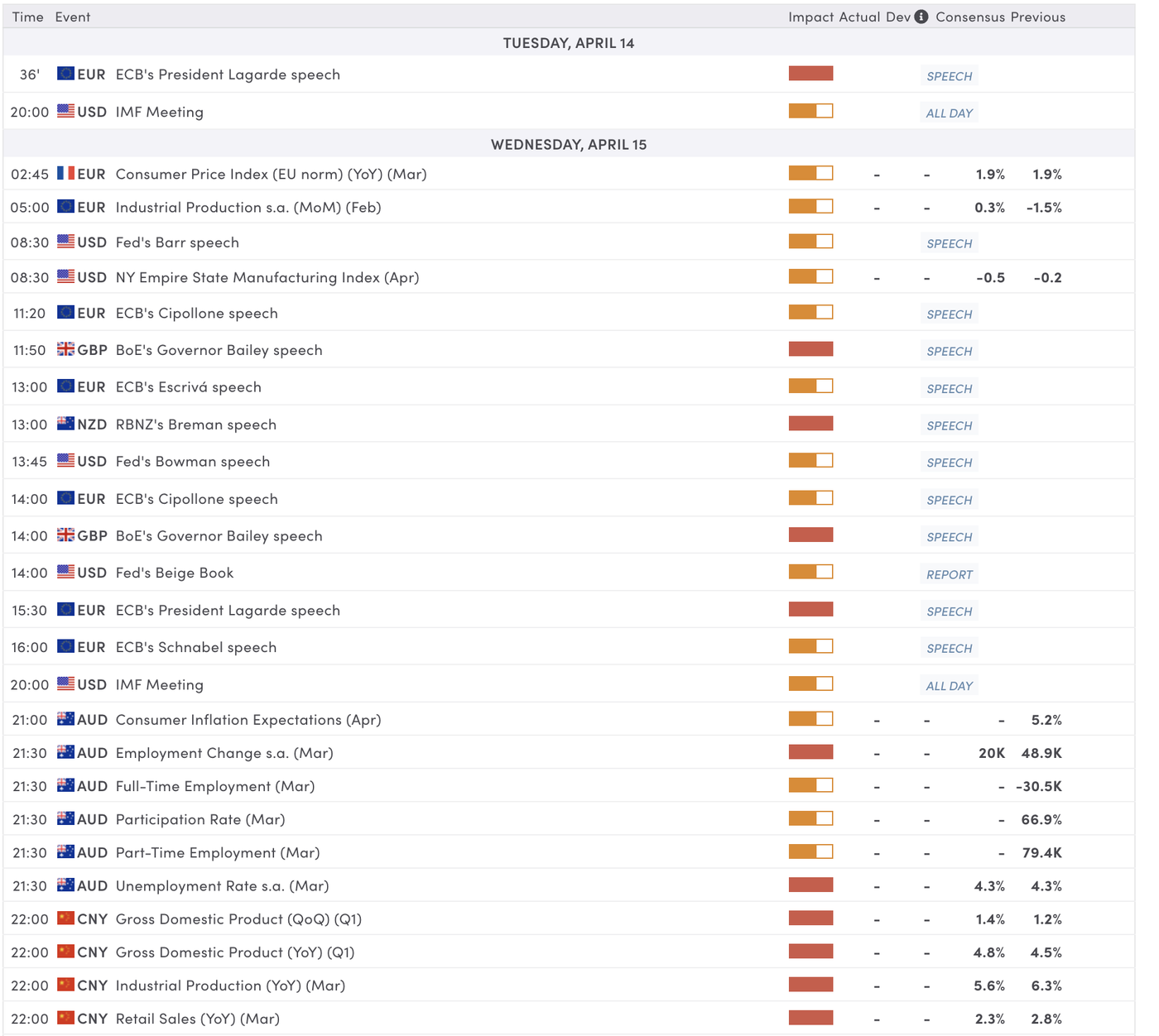The height and width of the screenshot is (1036, 1159).
Task: Click the US flag on Fed's Bowman speech row
Action: [65, 460]
